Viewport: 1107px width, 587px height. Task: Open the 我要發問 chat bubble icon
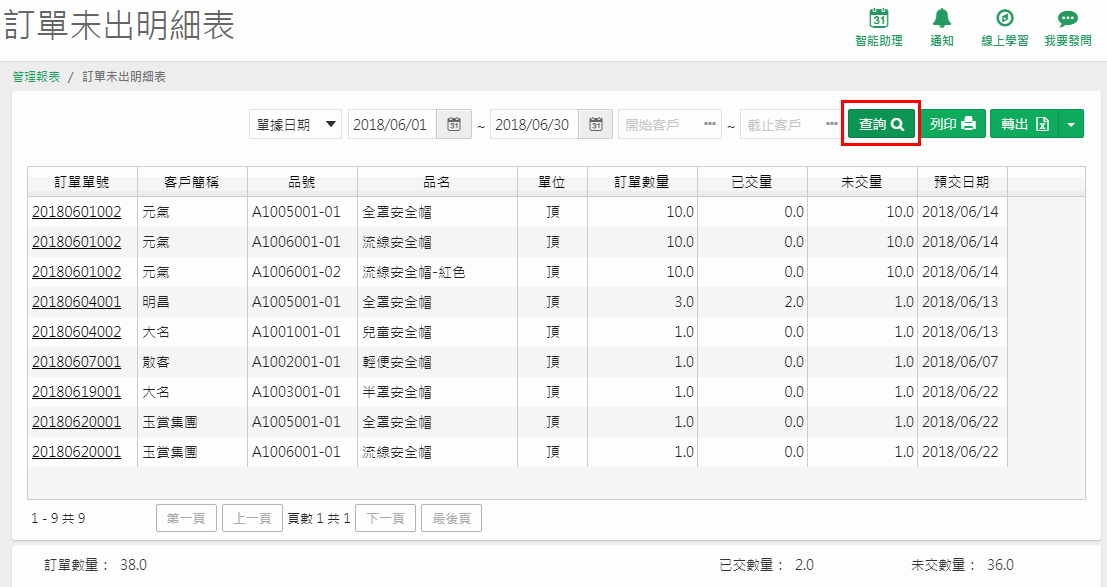(x=1067, y=19)
